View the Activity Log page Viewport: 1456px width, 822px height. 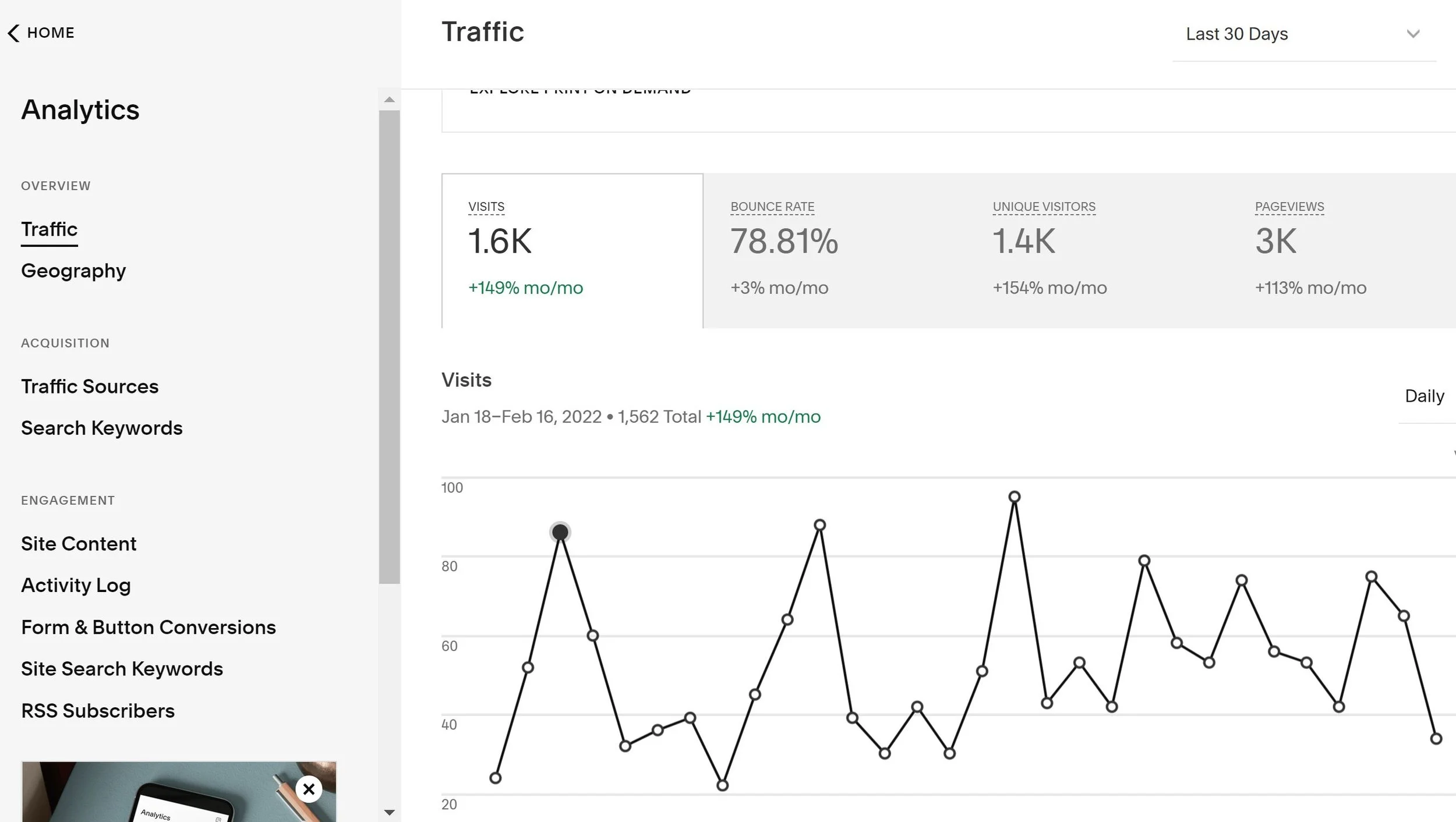tap(76, 586)
